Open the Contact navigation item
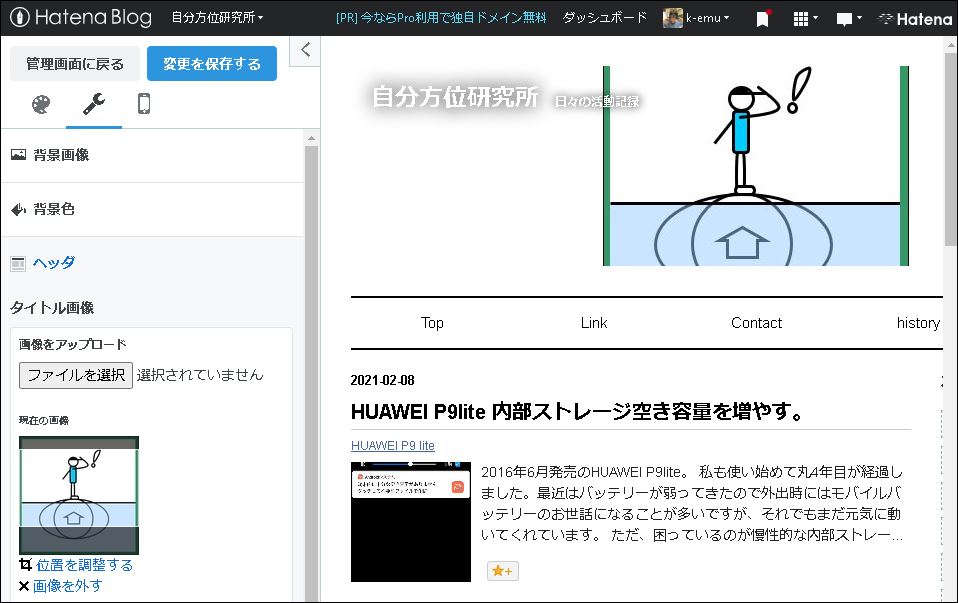The width and height of the screenshot is (958, 603). tap(756, 323)
